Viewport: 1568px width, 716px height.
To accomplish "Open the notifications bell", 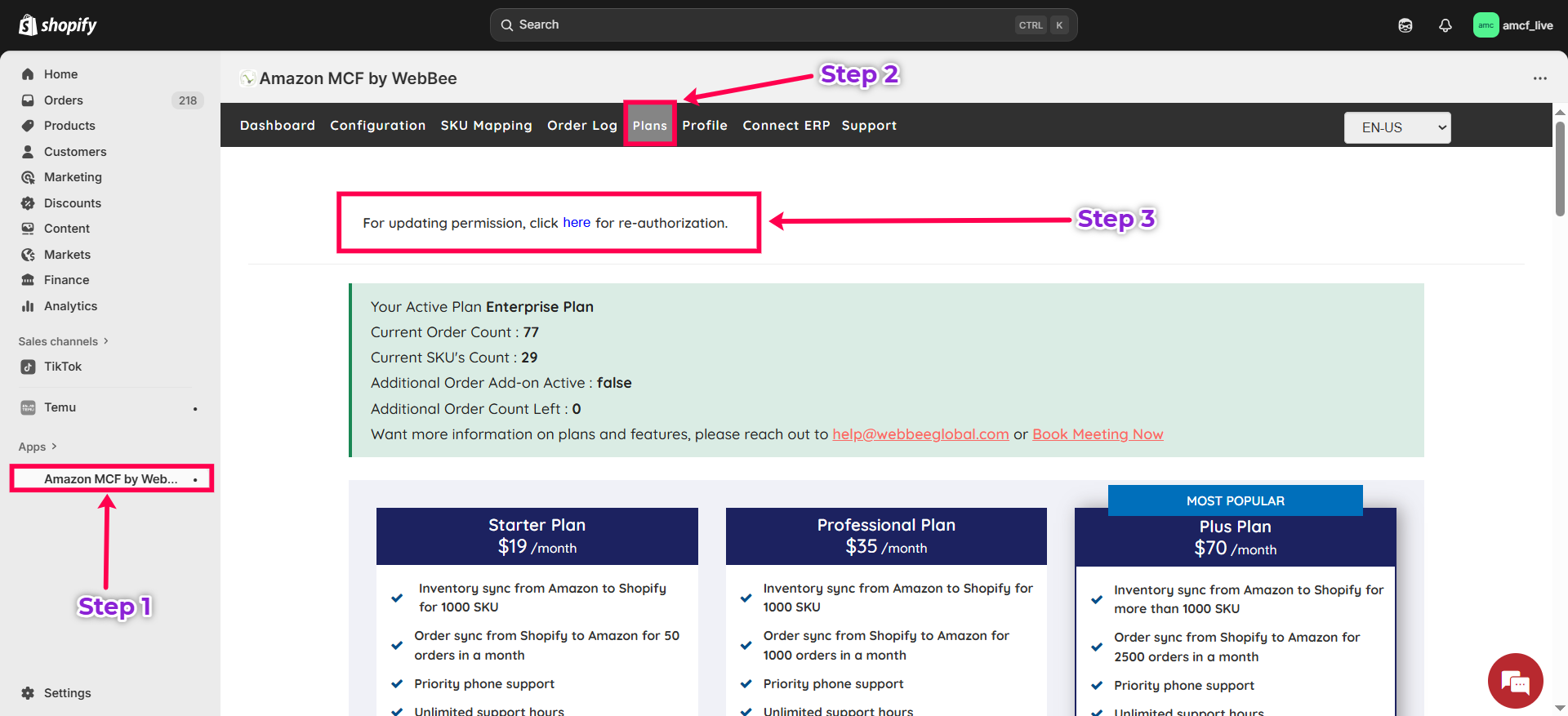I will tap(1445, 25).
